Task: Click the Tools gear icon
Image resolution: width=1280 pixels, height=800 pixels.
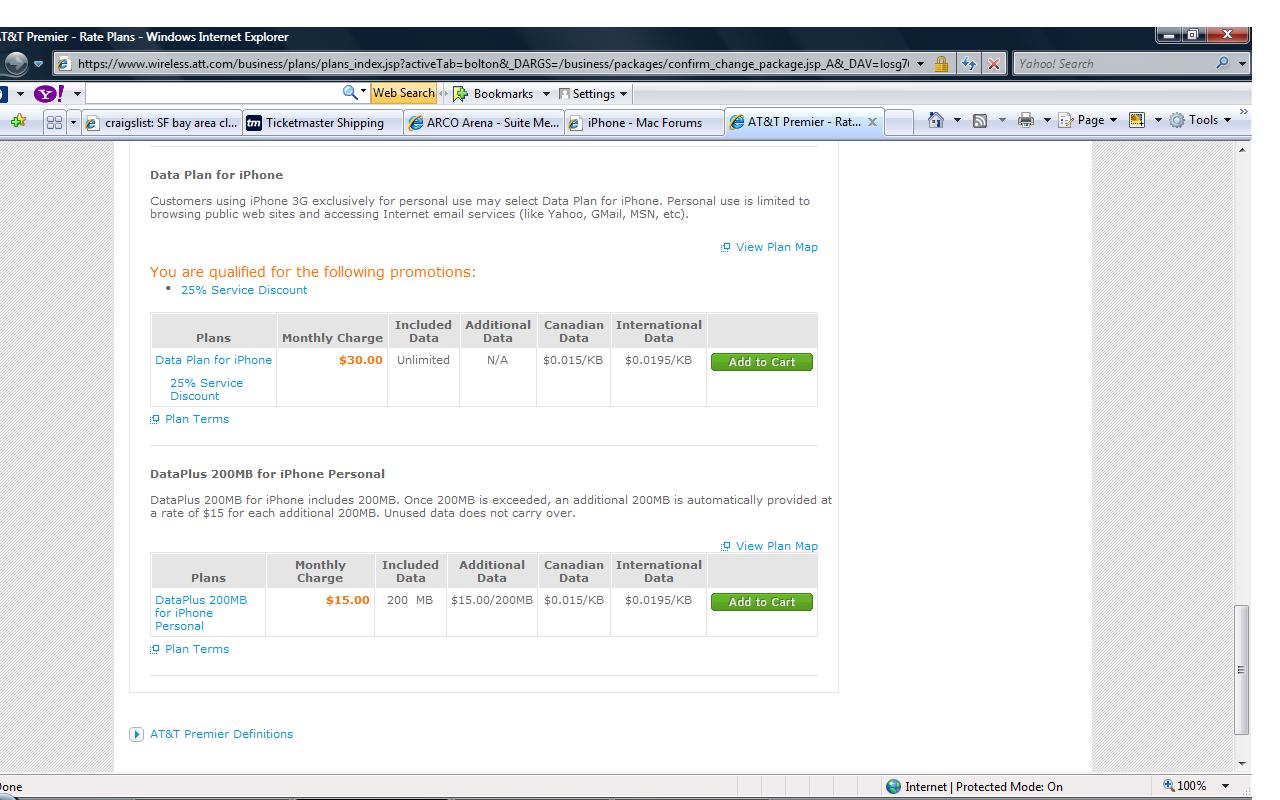Action: (x=1176, y=120)
